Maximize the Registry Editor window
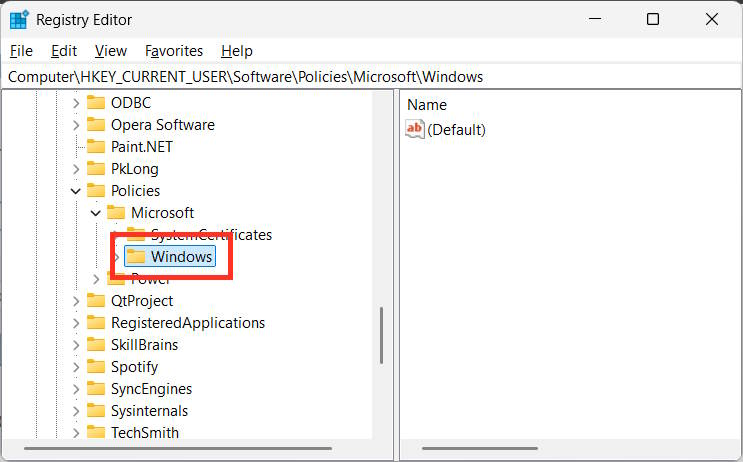This screenshot has height=462, width=743. coord(653,19)
